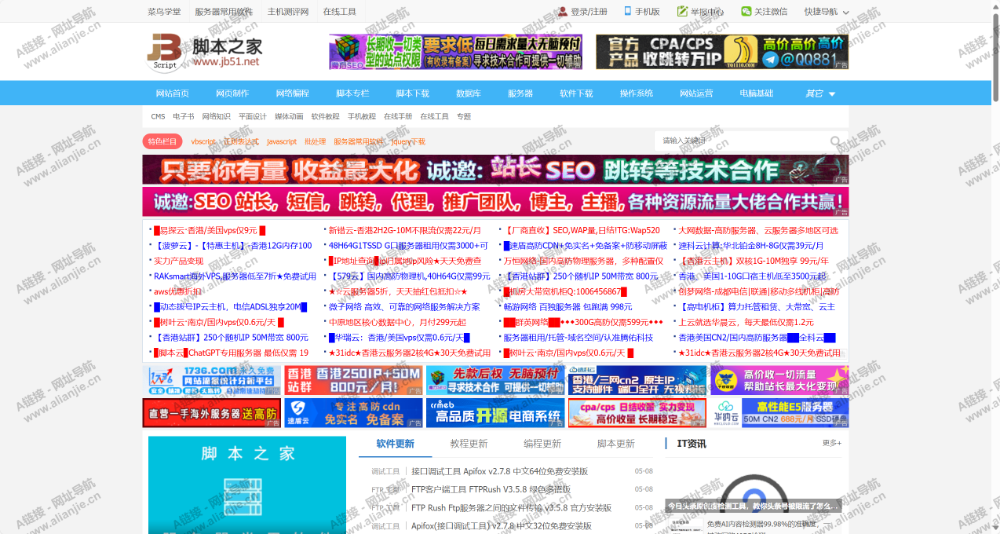Image resolution: width=1000 pixels, height=534 pixels.
Task: Go to 网站首页 in the main navigation
Action: pos(172,93)
